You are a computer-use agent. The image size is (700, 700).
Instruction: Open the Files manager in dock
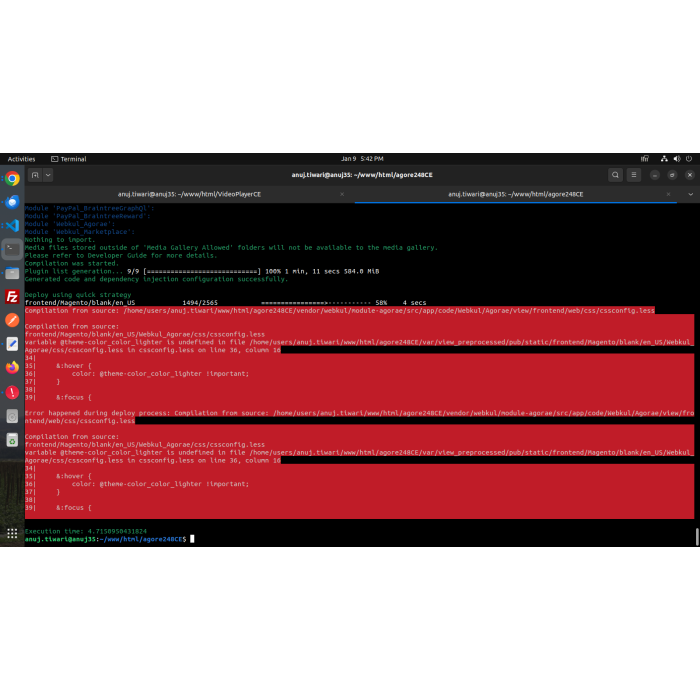(12, 273)
